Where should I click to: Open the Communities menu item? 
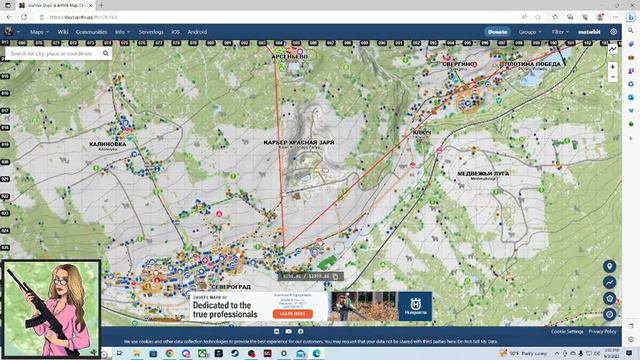tap(91, 32)
